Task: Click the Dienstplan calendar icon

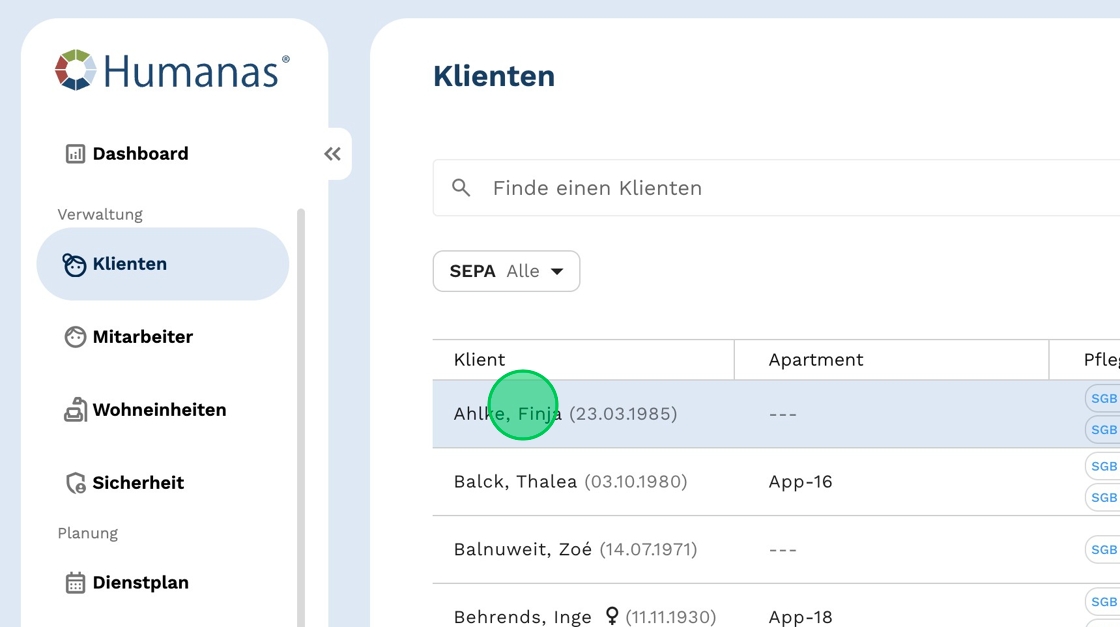Action: coord(75,583)
